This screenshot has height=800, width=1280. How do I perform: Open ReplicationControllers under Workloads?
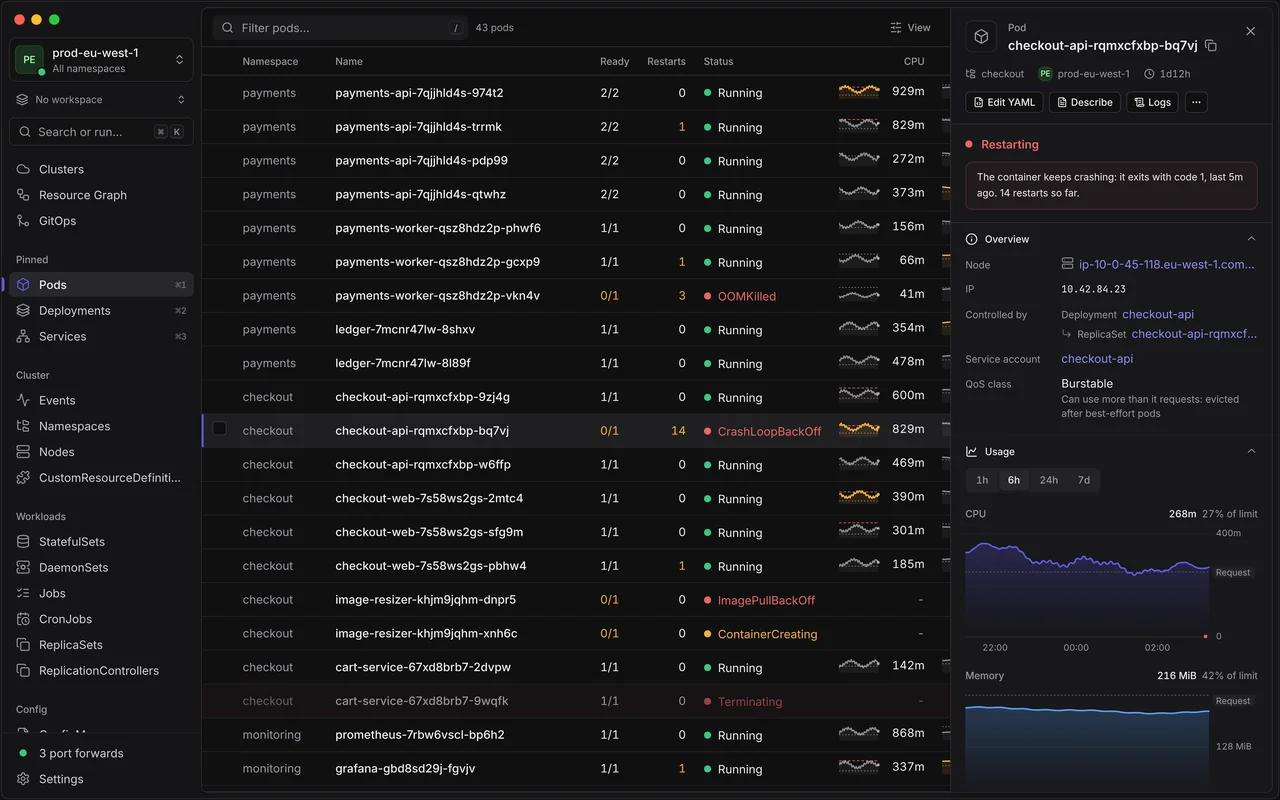(101, 671)
